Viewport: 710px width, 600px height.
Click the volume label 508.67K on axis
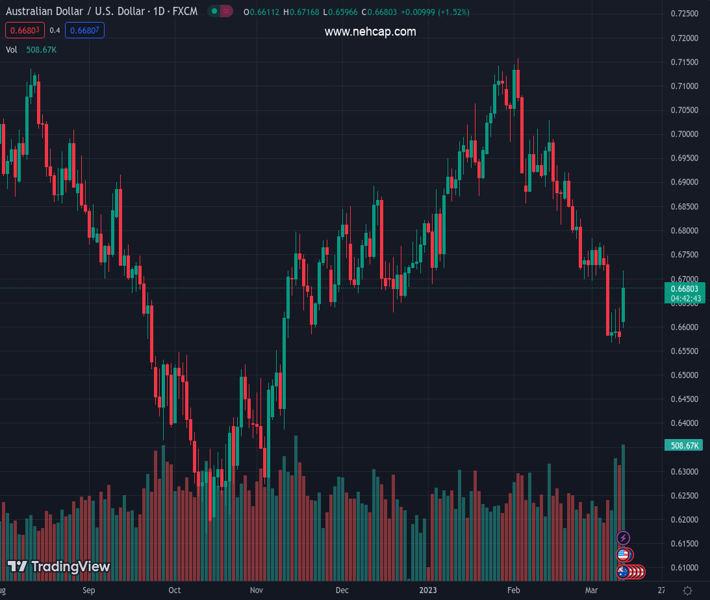click(685, 445)
